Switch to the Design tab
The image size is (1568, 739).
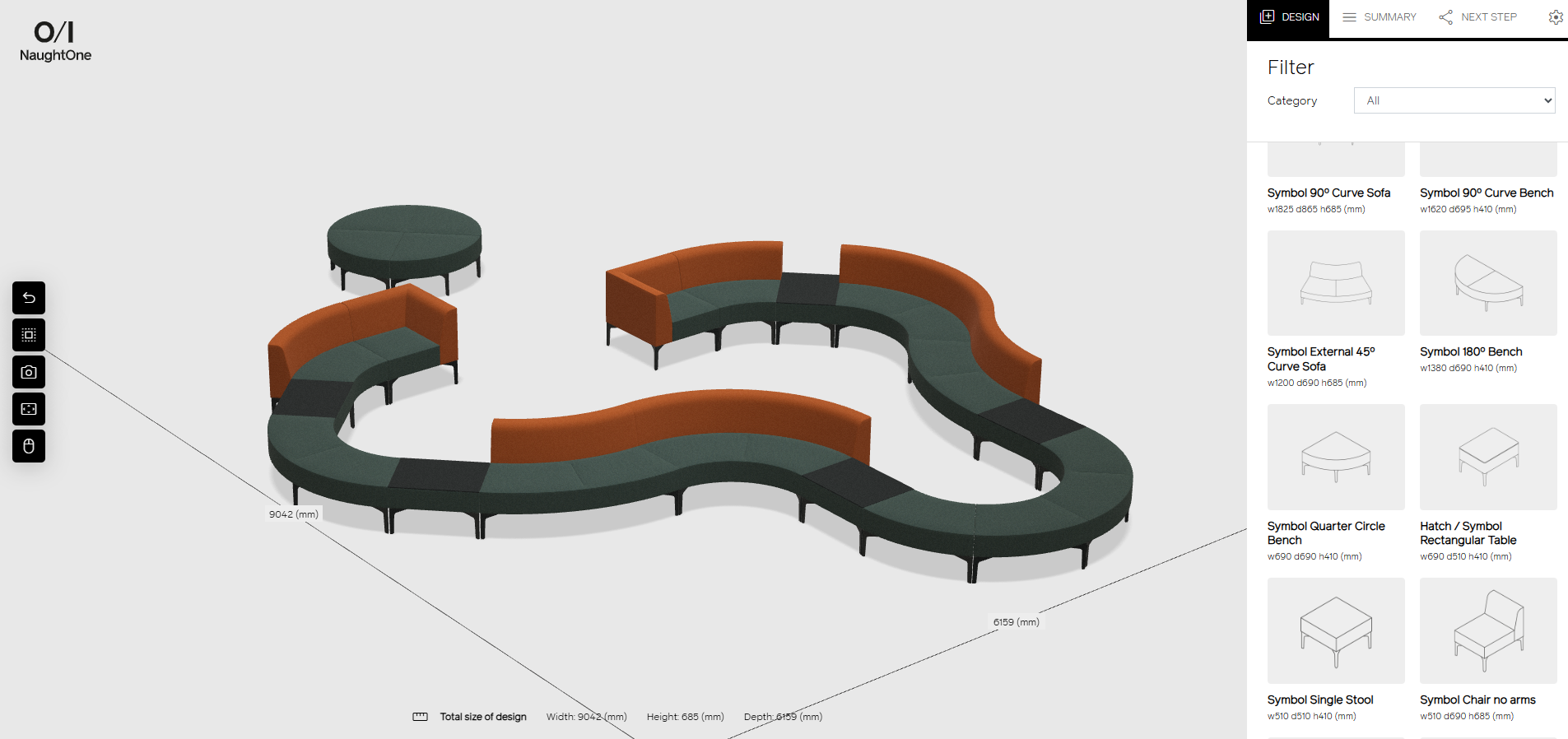coord(1289,17)
